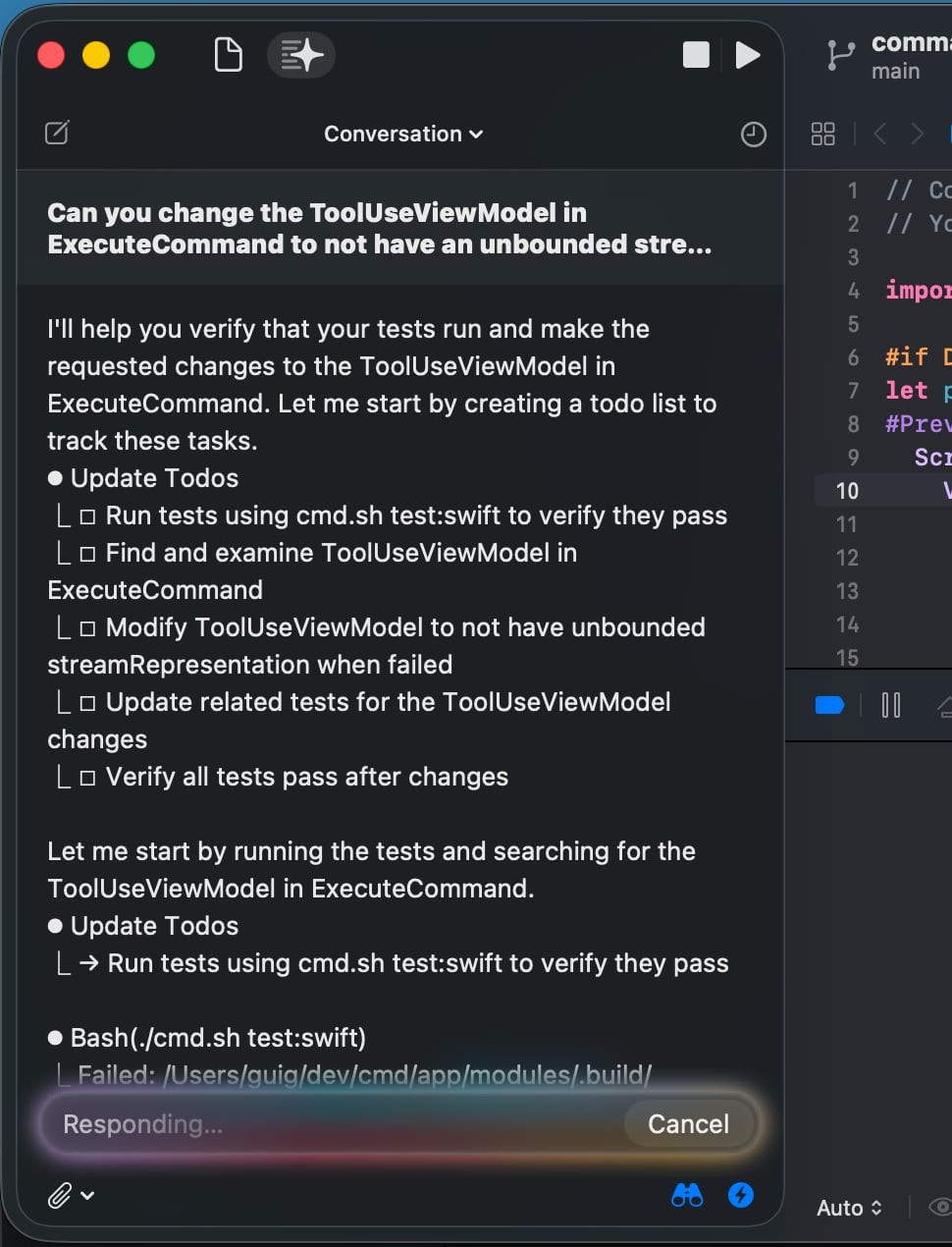Compose a new conversation
952x1247 pixels.
56,134
